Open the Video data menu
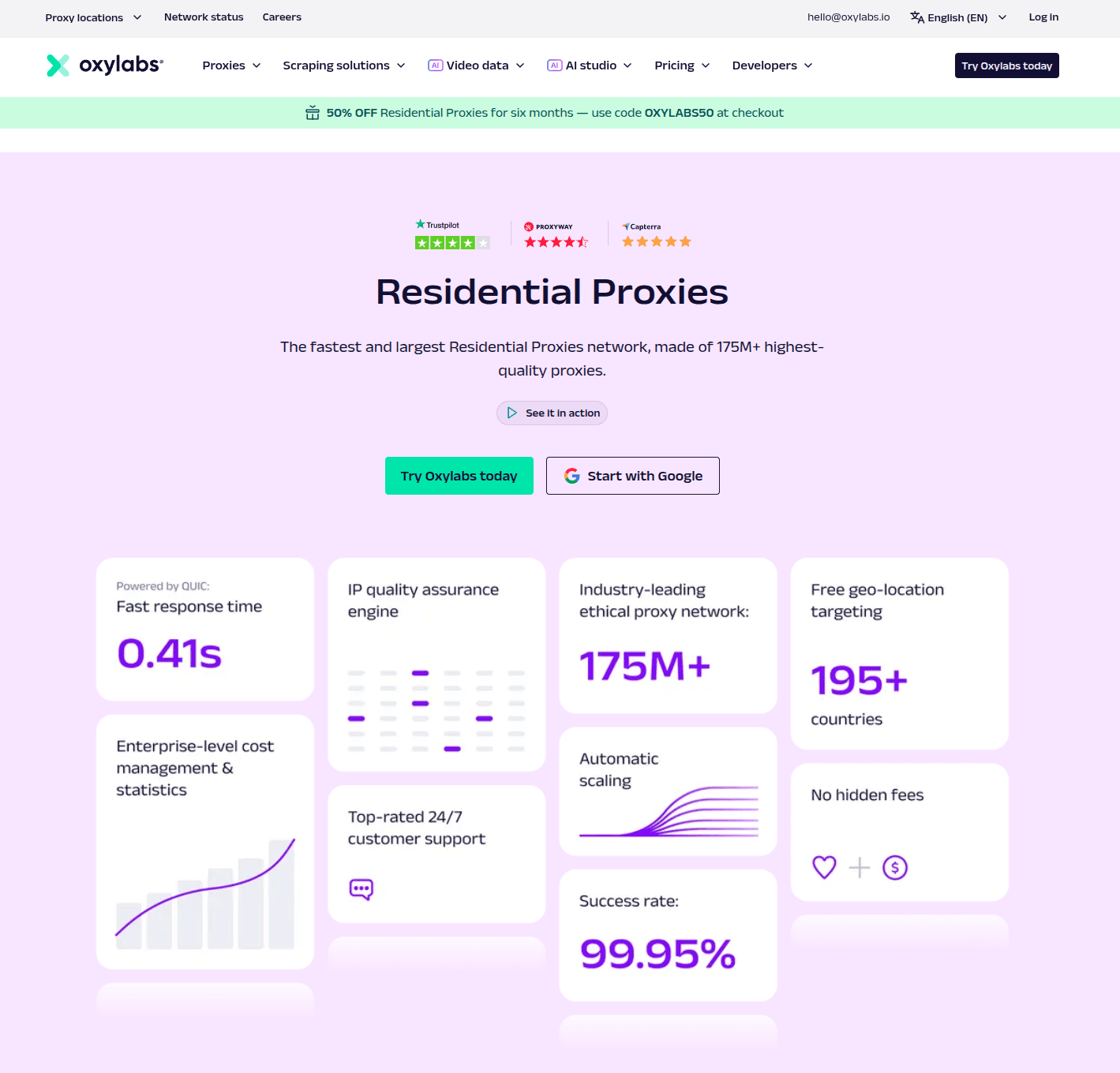This screenshot has height=1073, width=1120. (x=477, y=65)
